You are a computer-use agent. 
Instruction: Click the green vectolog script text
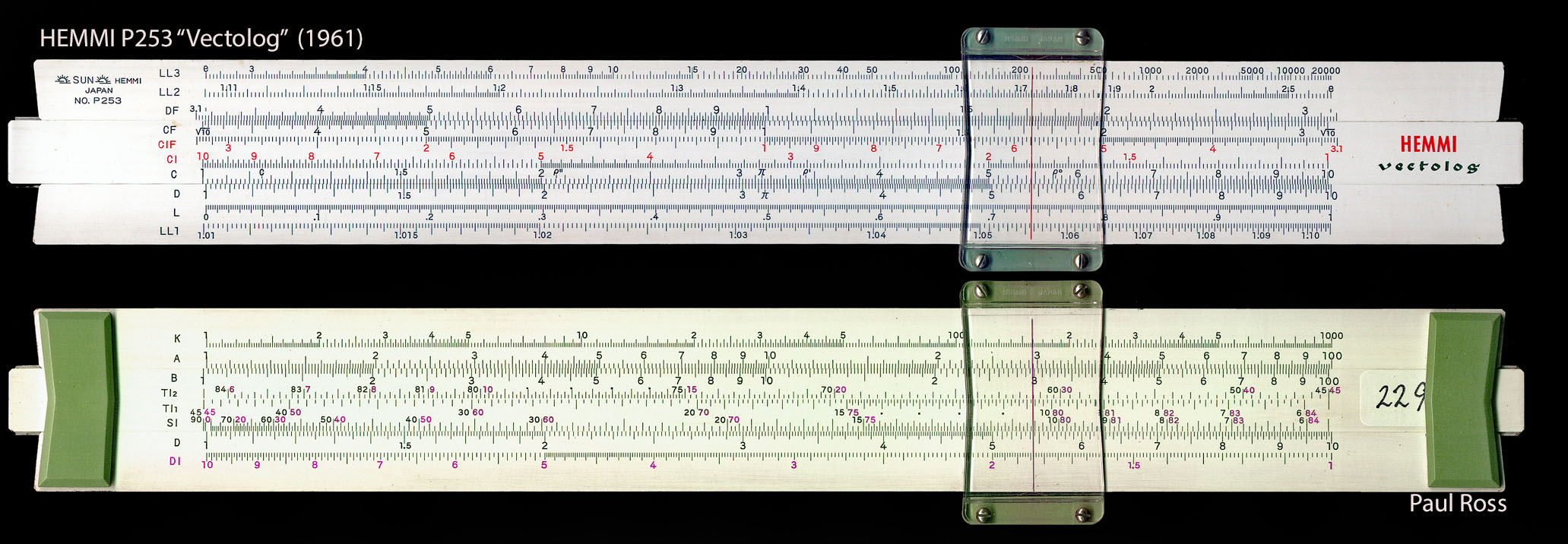[1428, 166]
